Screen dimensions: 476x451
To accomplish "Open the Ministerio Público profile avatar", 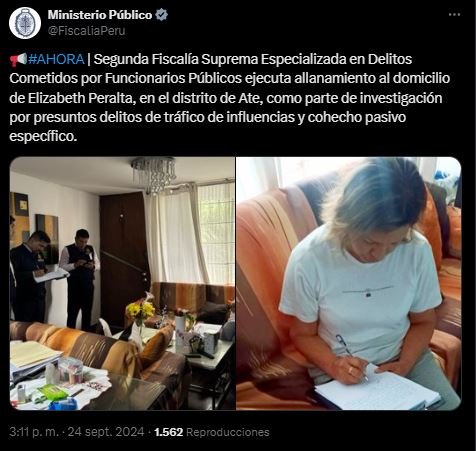I will click(25, 23).
